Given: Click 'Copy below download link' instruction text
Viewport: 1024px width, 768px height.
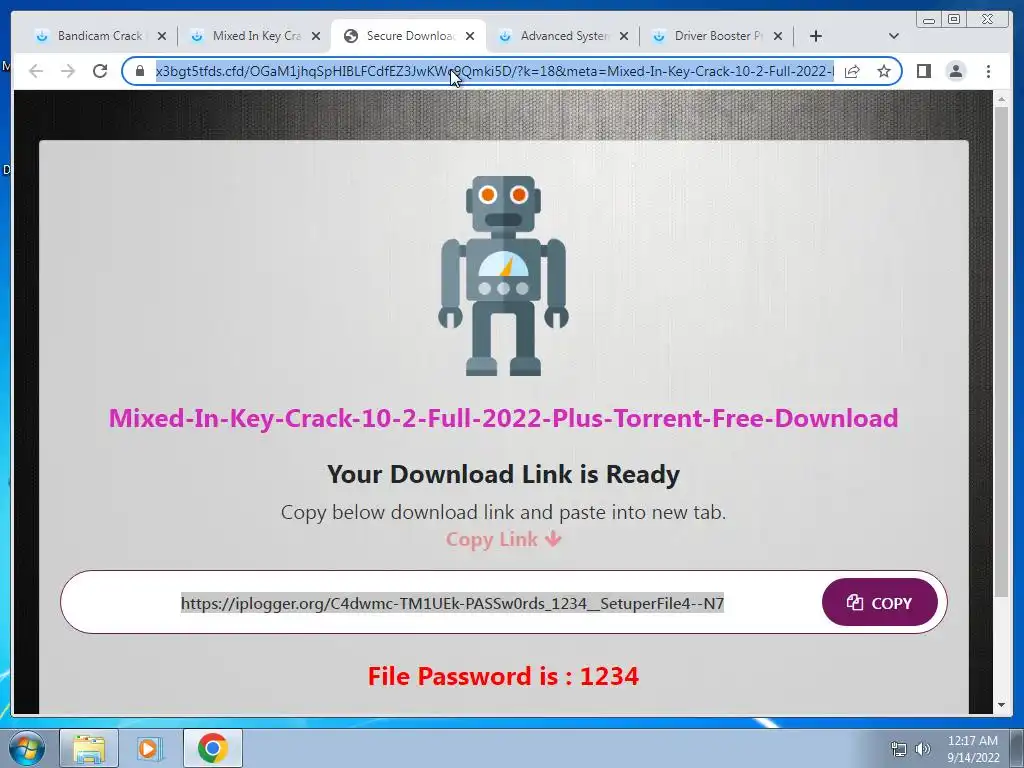Looking at the screenshot, I should pyautogui.click(x=504, y=512).
